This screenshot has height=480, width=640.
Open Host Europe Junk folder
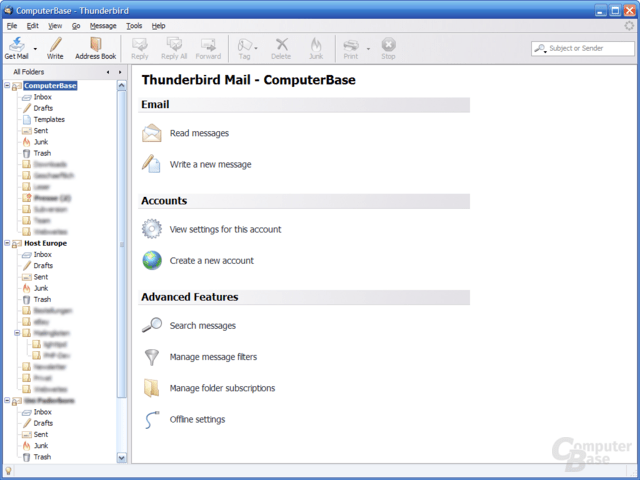pyautogui.click(x=41, y=288)
